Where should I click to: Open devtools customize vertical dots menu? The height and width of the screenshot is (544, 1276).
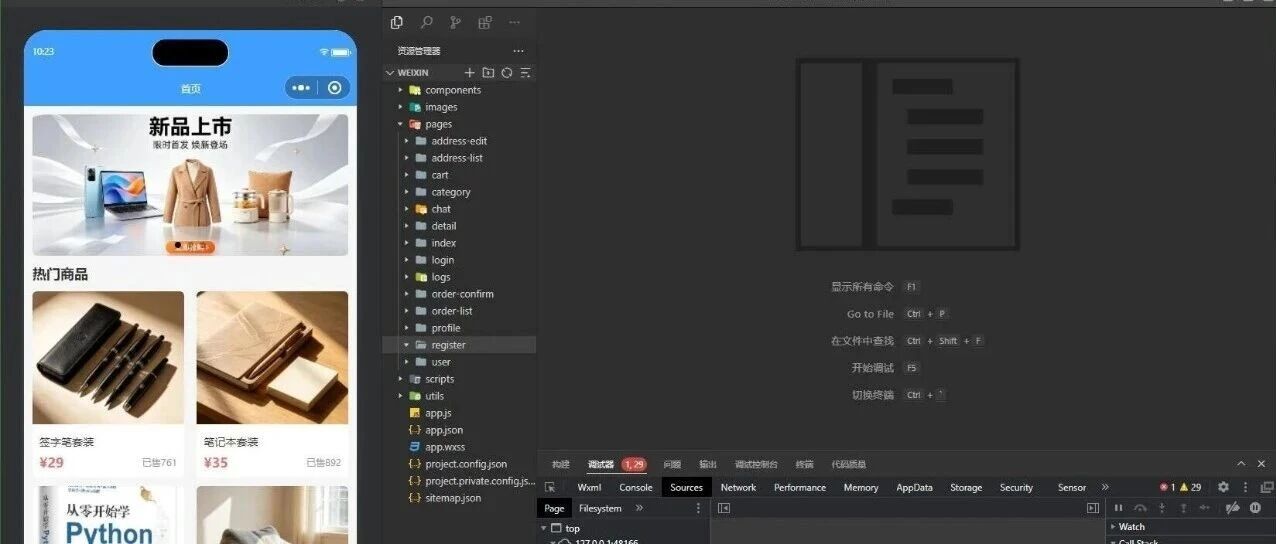pos(1245,487)
